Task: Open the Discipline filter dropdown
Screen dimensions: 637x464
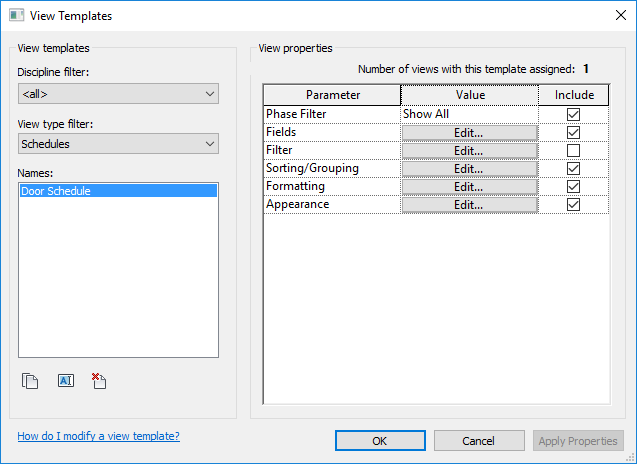Action: (x=118, y=94)
